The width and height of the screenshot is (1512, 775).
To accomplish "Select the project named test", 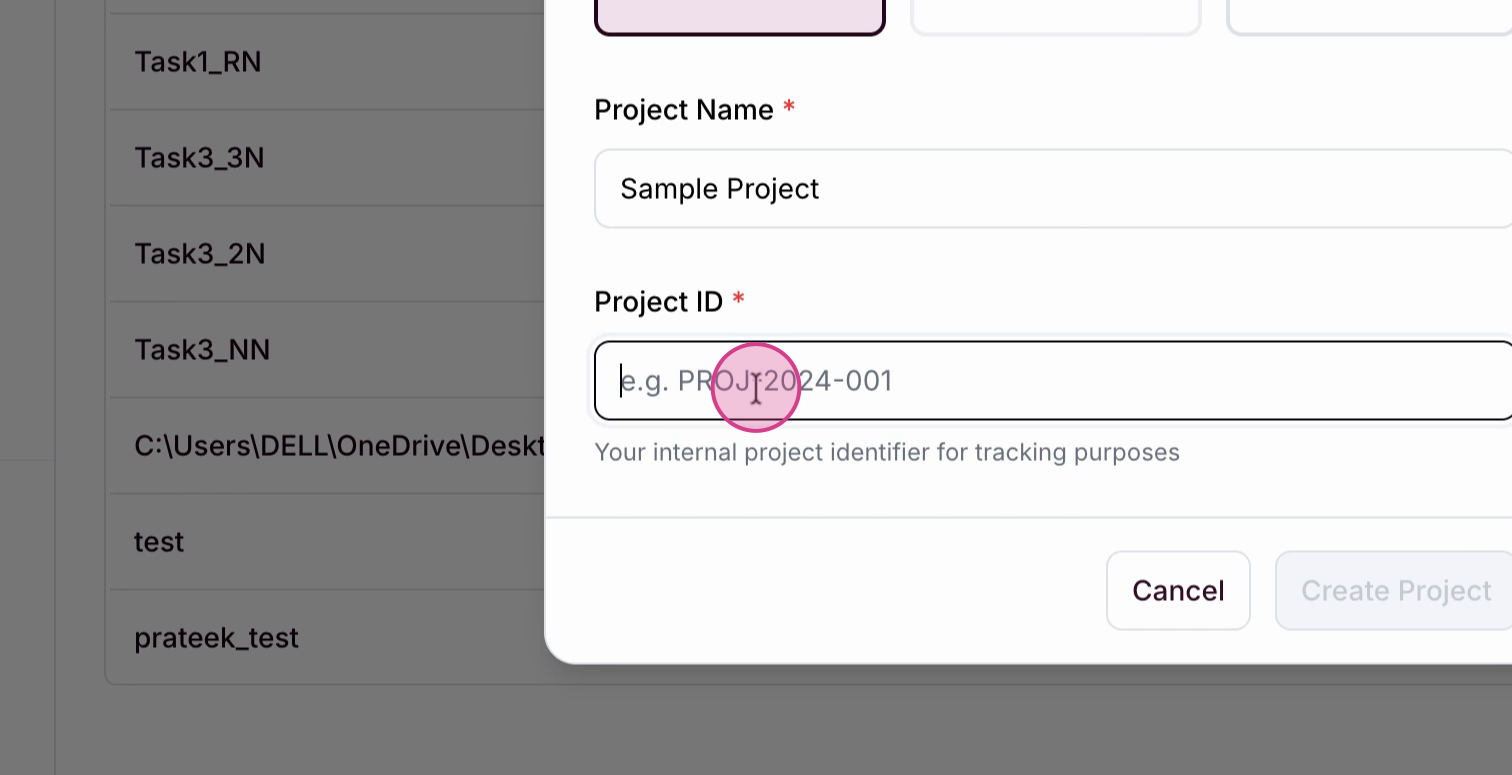I will coord(159,542).
